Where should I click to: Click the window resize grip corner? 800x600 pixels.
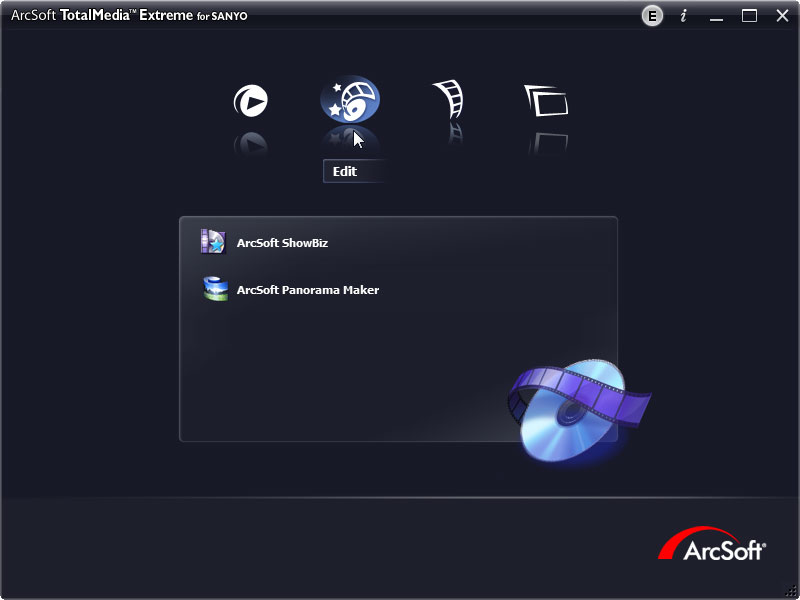coord(792,592)
